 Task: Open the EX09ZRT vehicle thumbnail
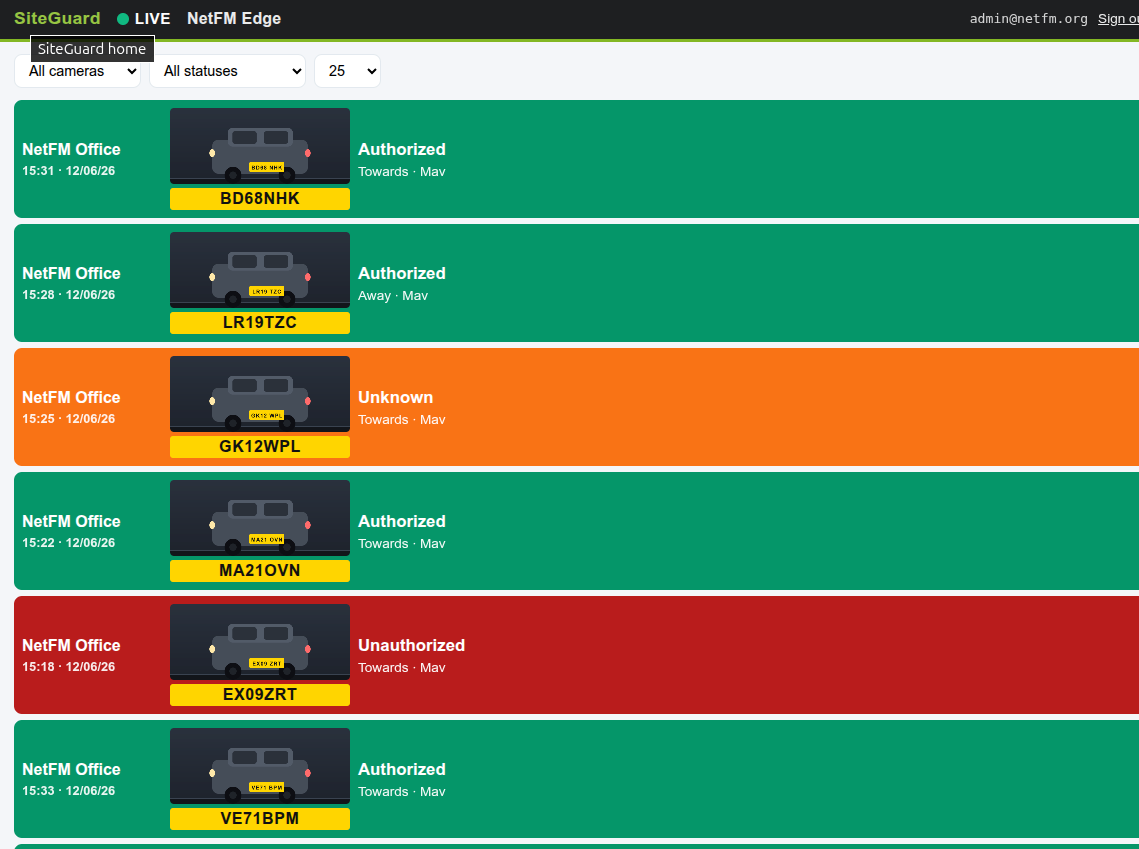tap(260, 642)
